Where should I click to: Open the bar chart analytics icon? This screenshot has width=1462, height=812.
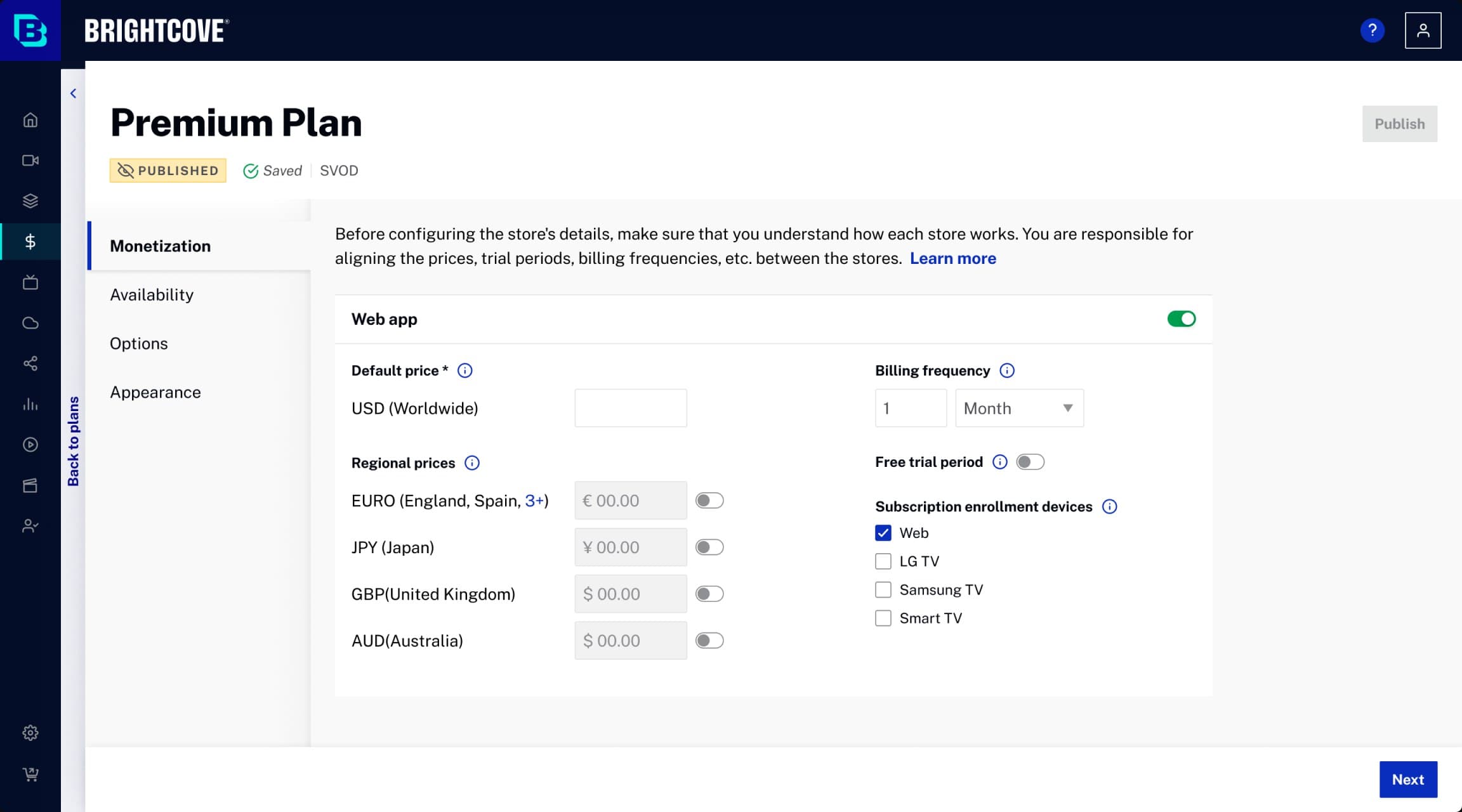pyautogui.click(x=30, y=404)
